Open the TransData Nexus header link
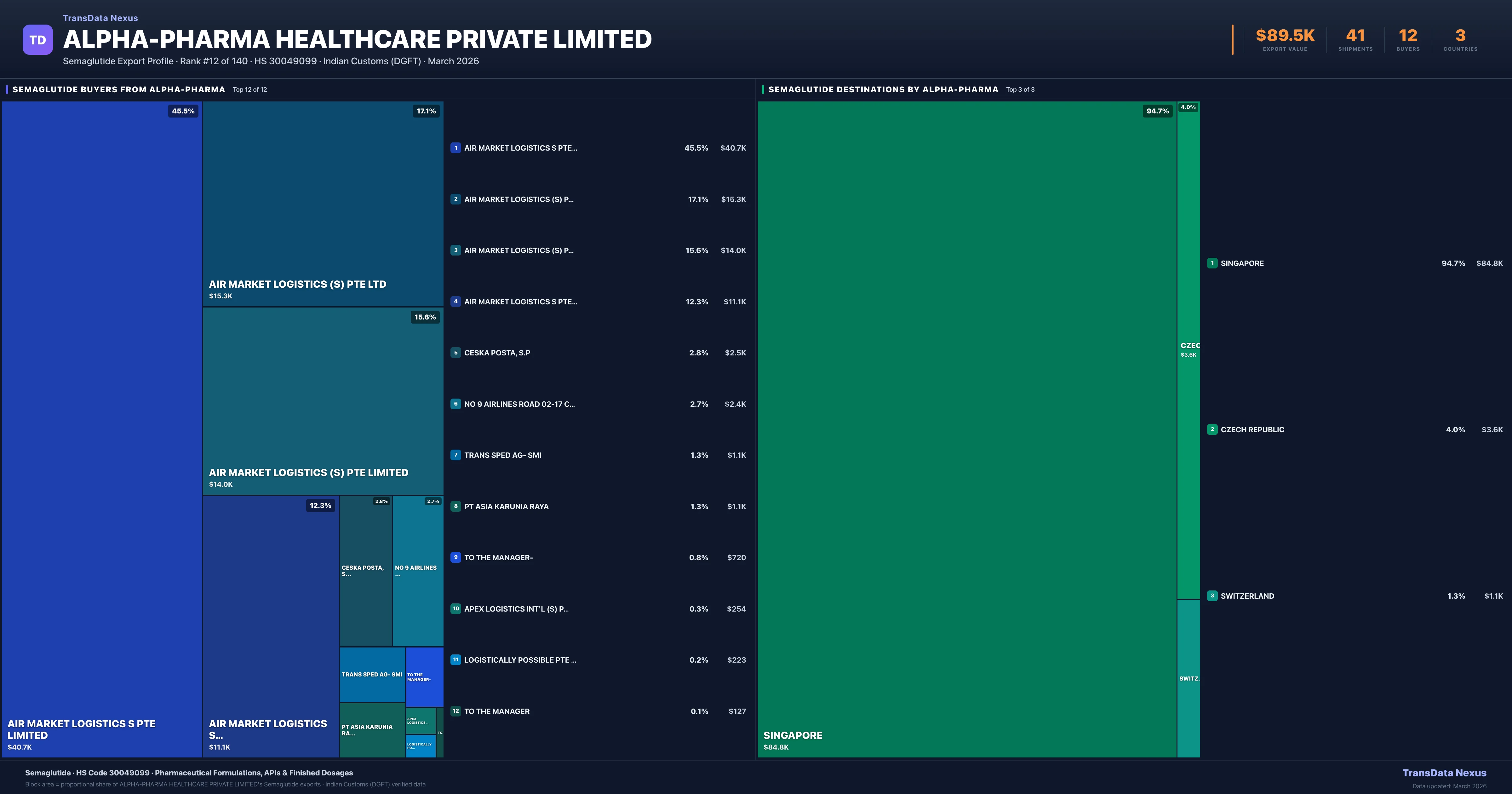 click(x=100, y=18)
